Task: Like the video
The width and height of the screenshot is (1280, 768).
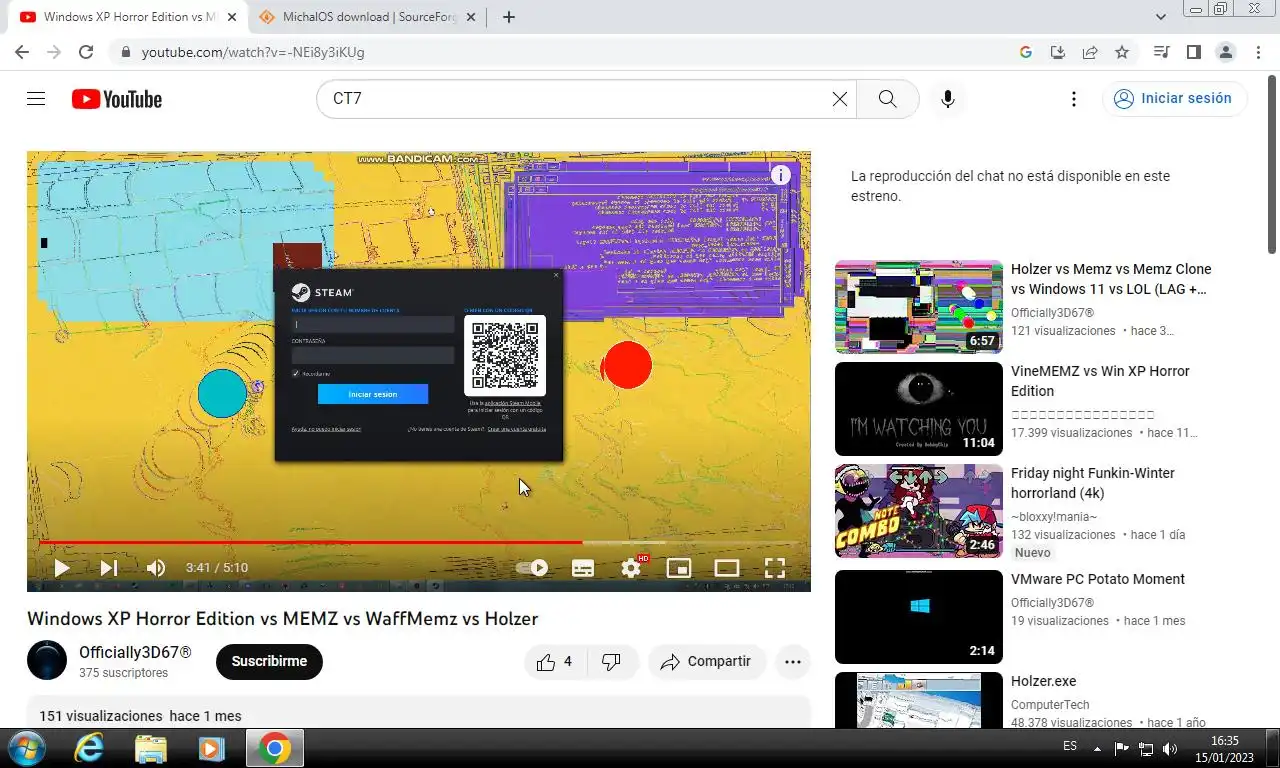Action: coord(554,662)
